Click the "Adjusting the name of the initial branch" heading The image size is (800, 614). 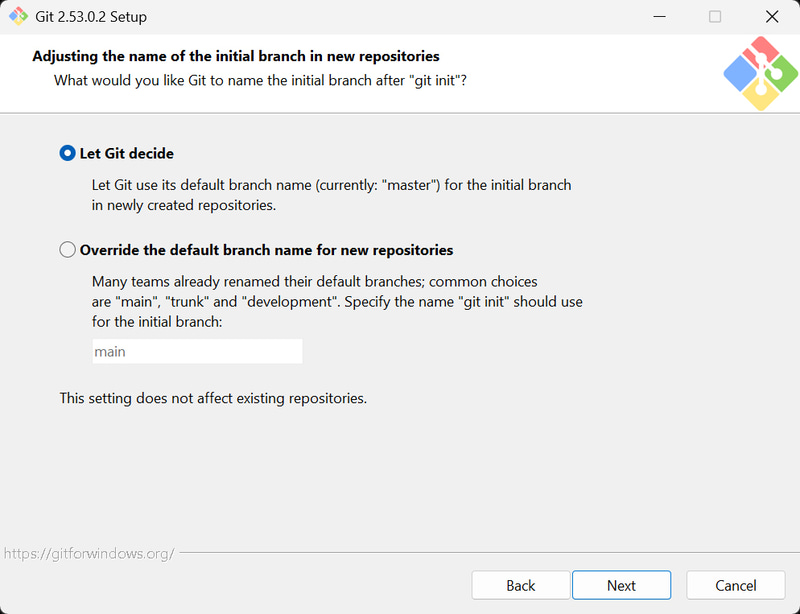tap(236, 56)
